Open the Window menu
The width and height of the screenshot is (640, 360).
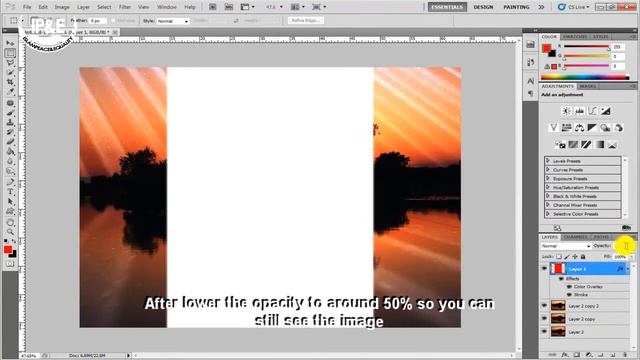167,7
